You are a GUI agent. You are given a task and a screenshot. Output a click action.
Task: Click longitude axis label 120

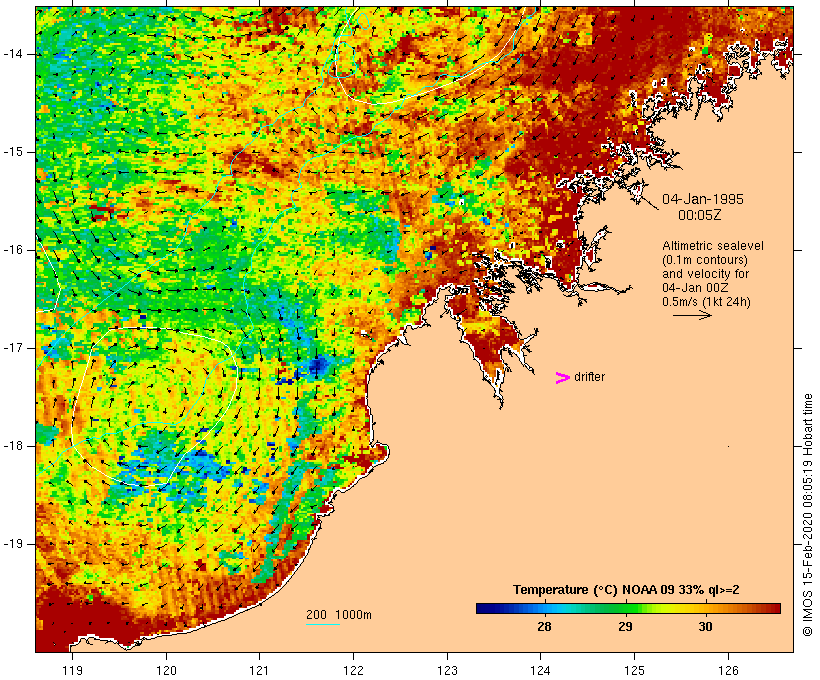click(166, 670)
